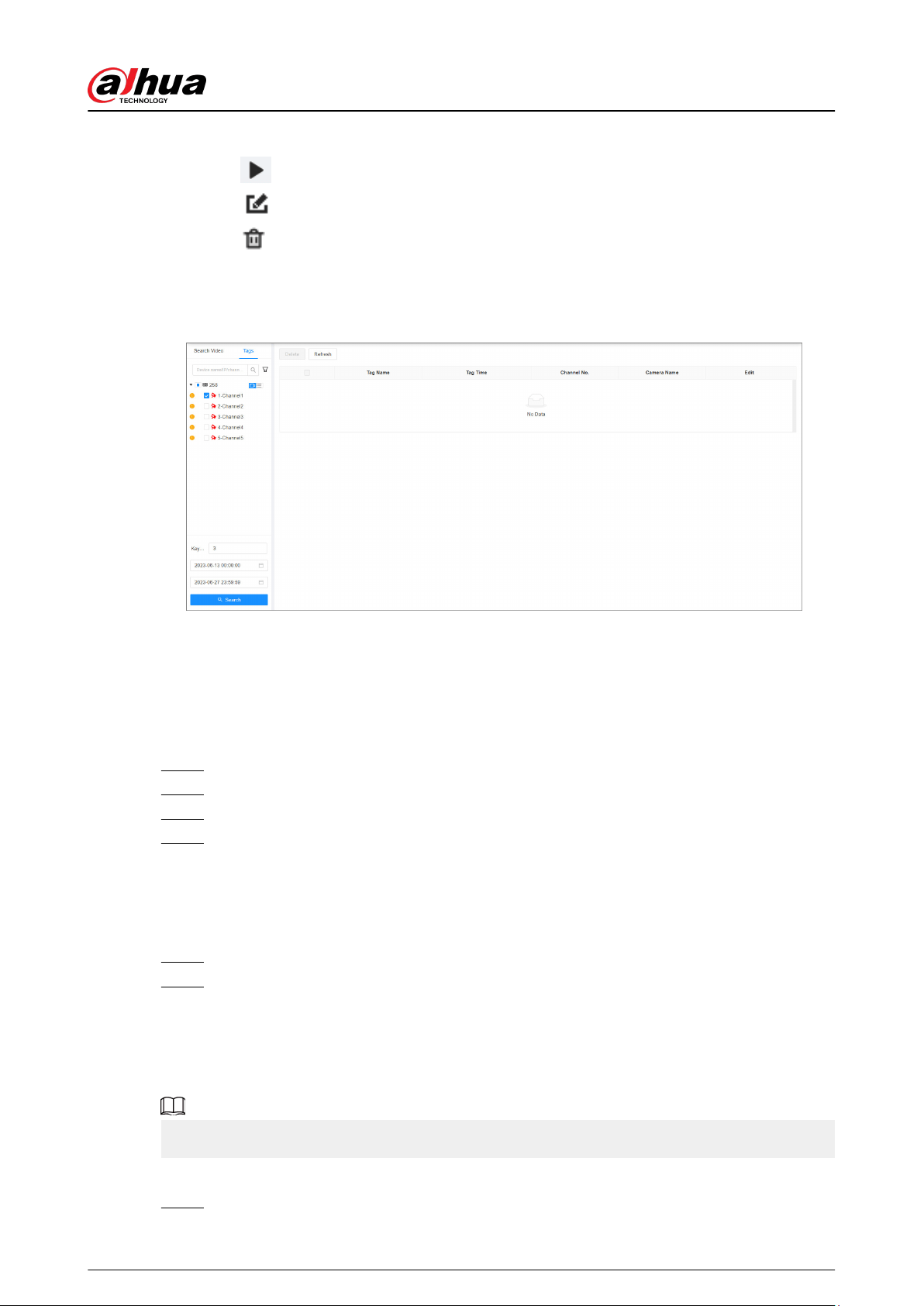Screen dimensions: 924x1306
Task: Select the 1-Channel1 tree row label
Action: point(230,395)
